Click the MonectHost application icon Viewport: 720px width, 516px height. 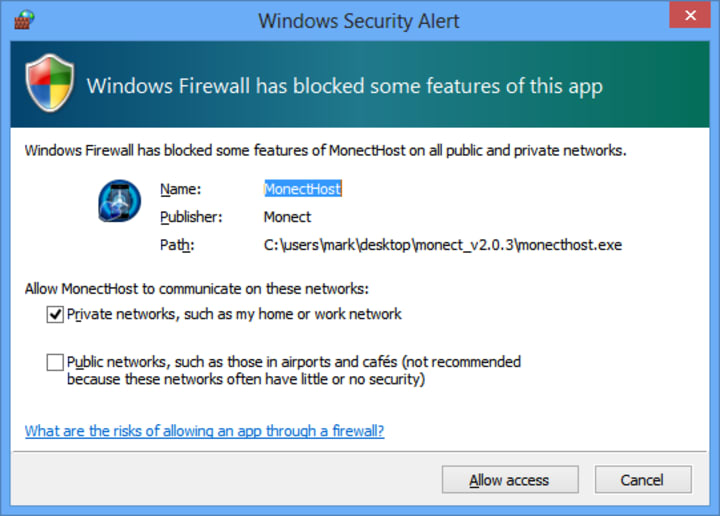coord(119,200)
